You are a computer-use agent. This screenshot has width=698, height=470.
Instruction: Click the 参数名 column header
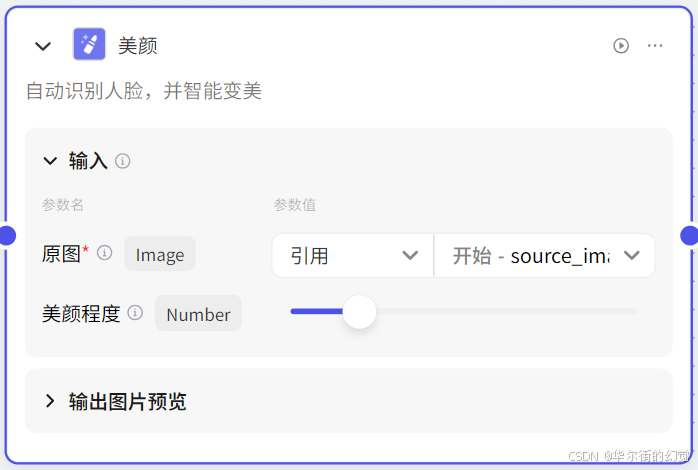point(63,205)
